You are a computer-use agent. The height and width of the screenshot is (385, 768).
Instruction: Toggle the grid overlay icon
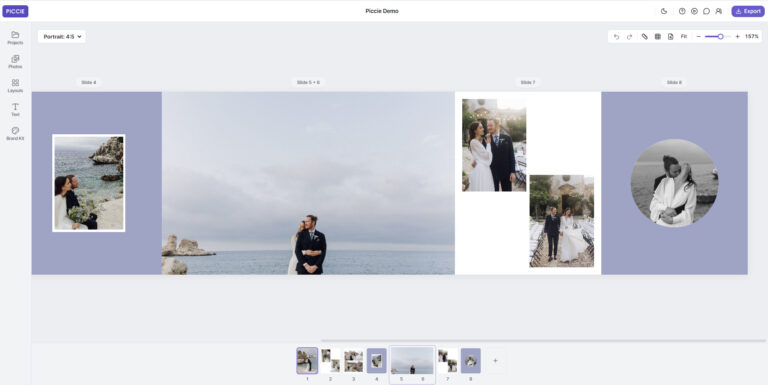pyautogui.click(x=658, y=37)
